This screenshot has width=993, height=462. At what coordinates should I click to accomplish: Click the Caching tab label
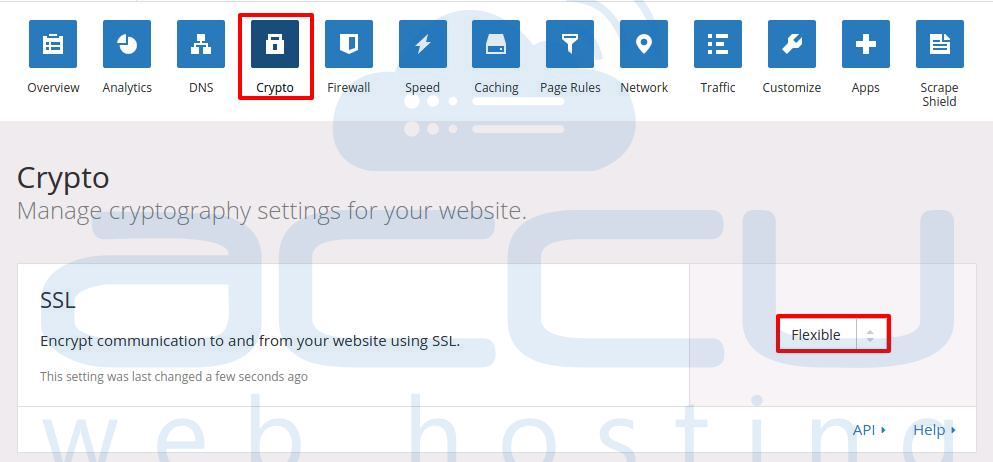(496, 88)
